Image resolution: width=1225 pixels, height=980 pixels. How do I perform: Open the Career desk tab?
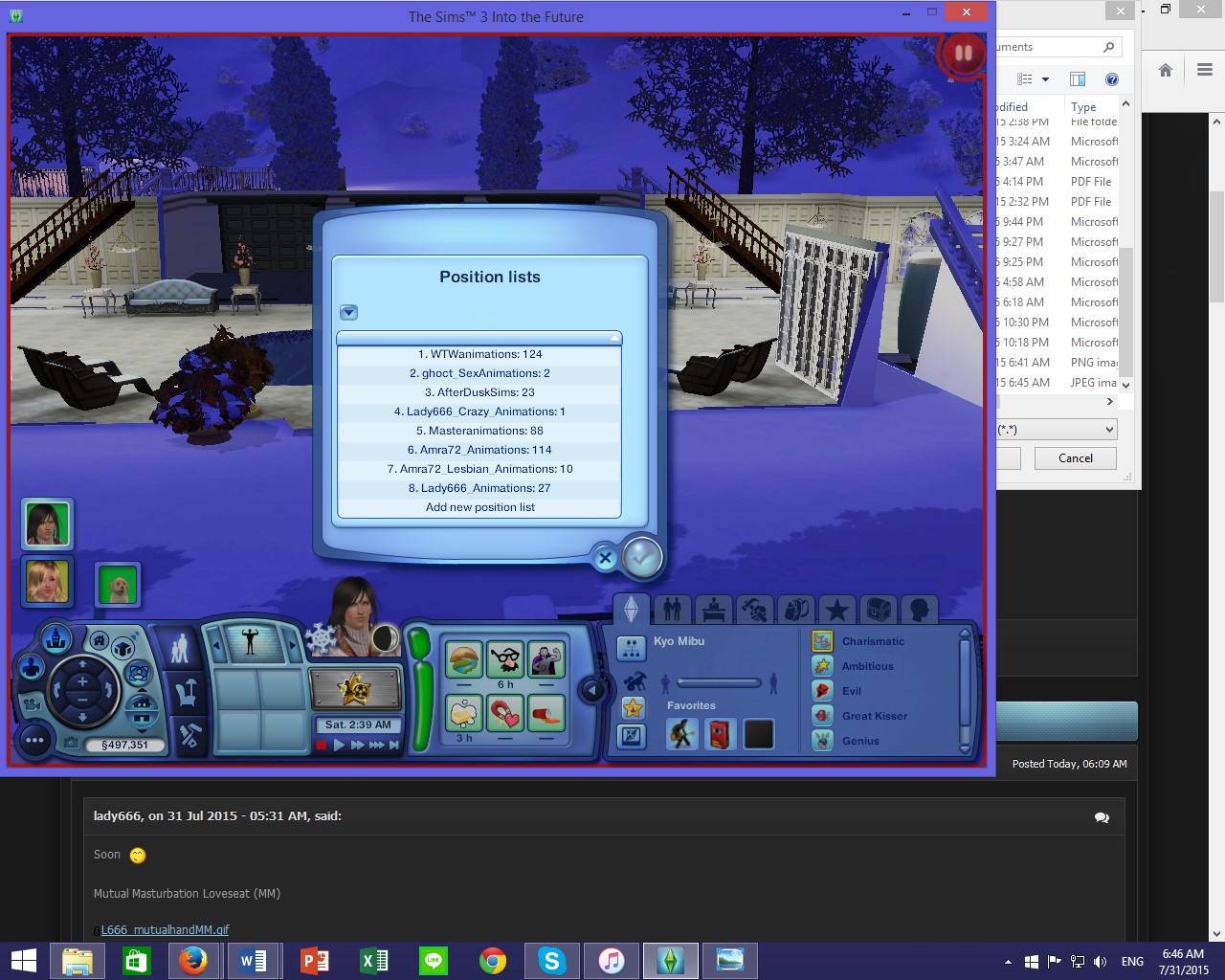point(714,609)
